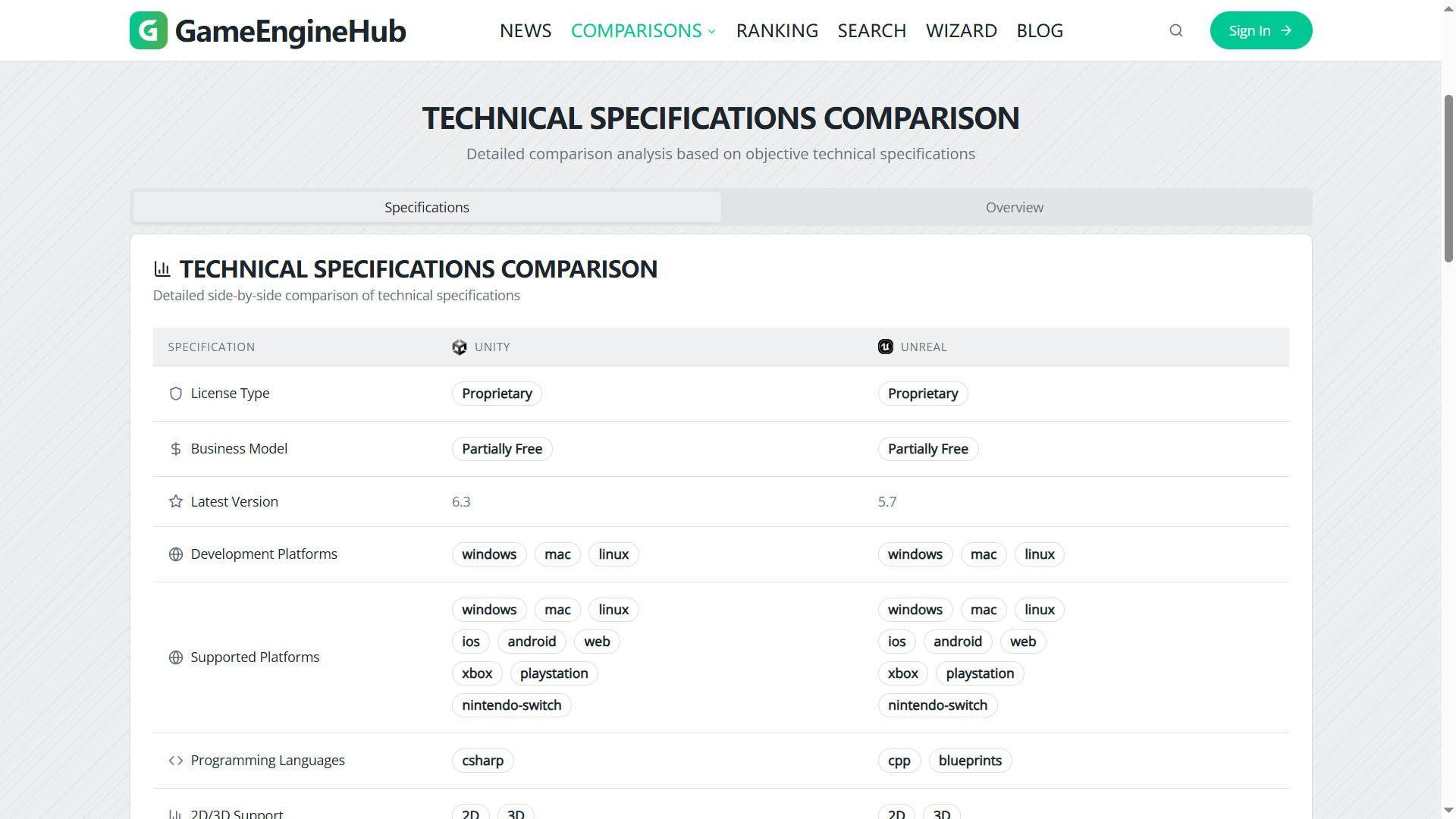
Task: Click the Unreal engine logo in the header row
Action: tap(885, 347)
